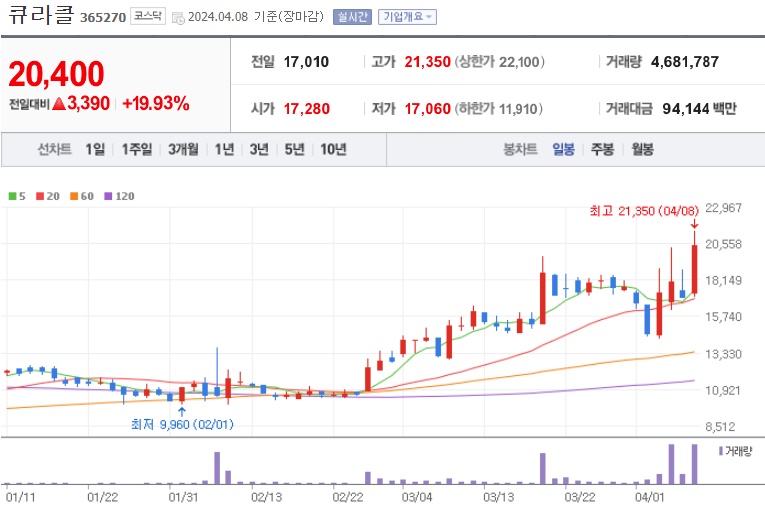This screenshot has height=507, width=765.
Task: Click the 저가 value 17,060
Action: [x=427, y=108]
